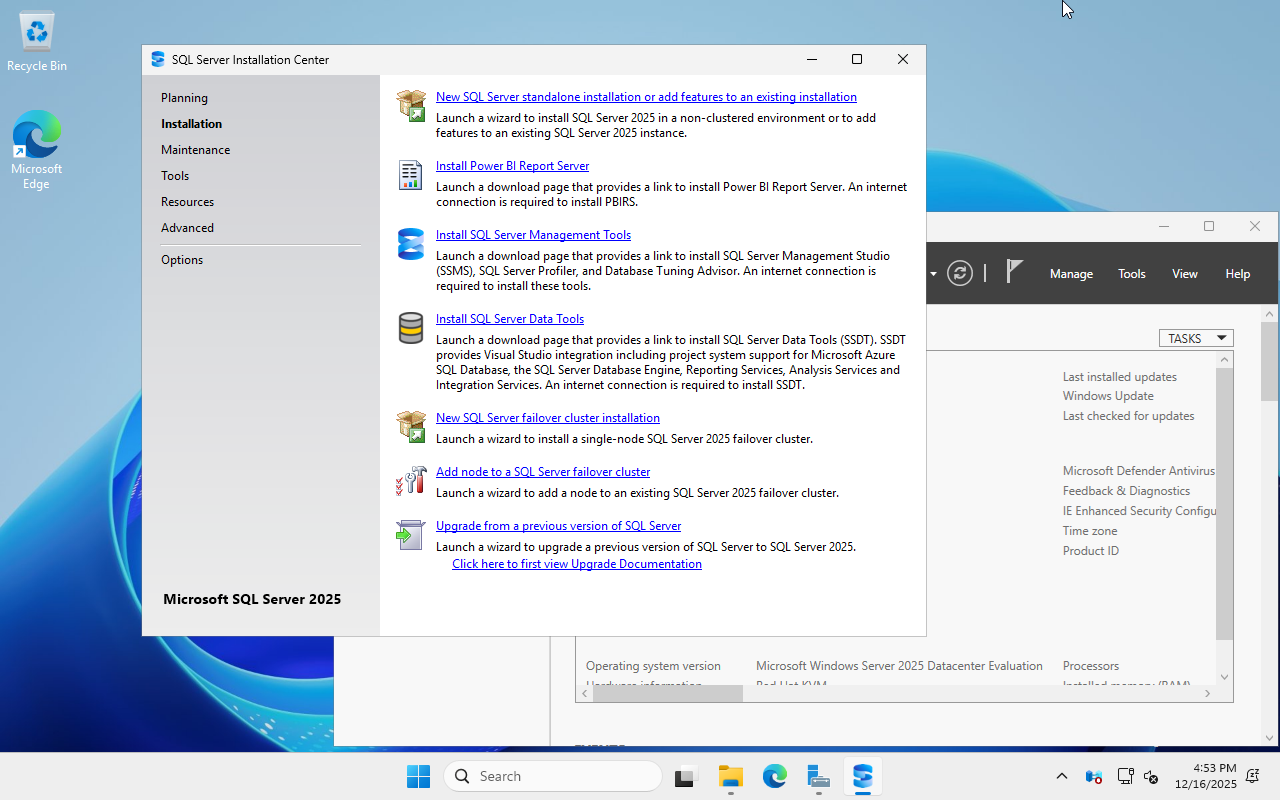Click Install SQL Server Management Tools link
Image resolution: width=1280 pixels, height=800 pixels.
(533, 235)
